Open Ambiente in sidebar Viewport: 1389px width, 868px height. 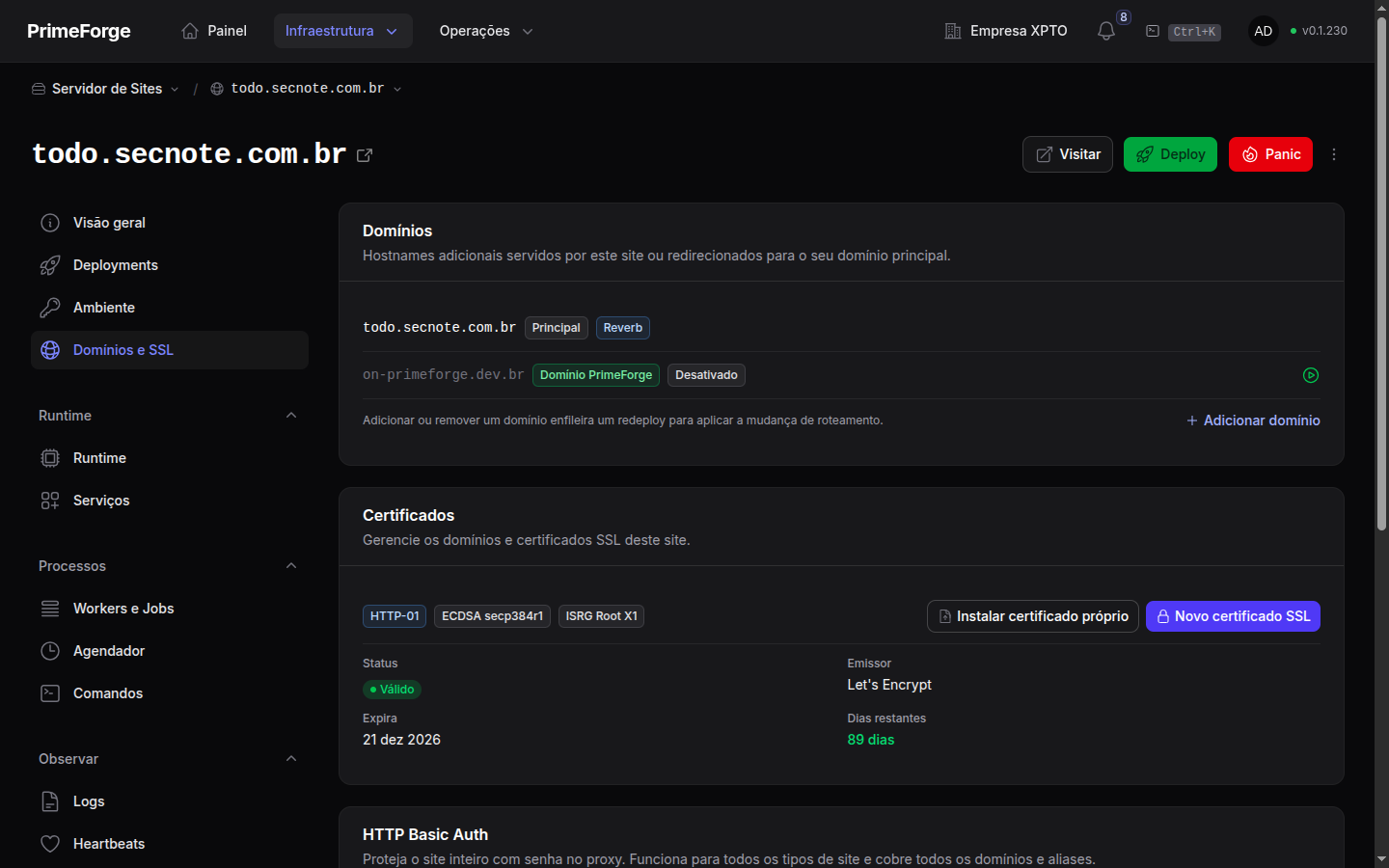pos(170,308)
